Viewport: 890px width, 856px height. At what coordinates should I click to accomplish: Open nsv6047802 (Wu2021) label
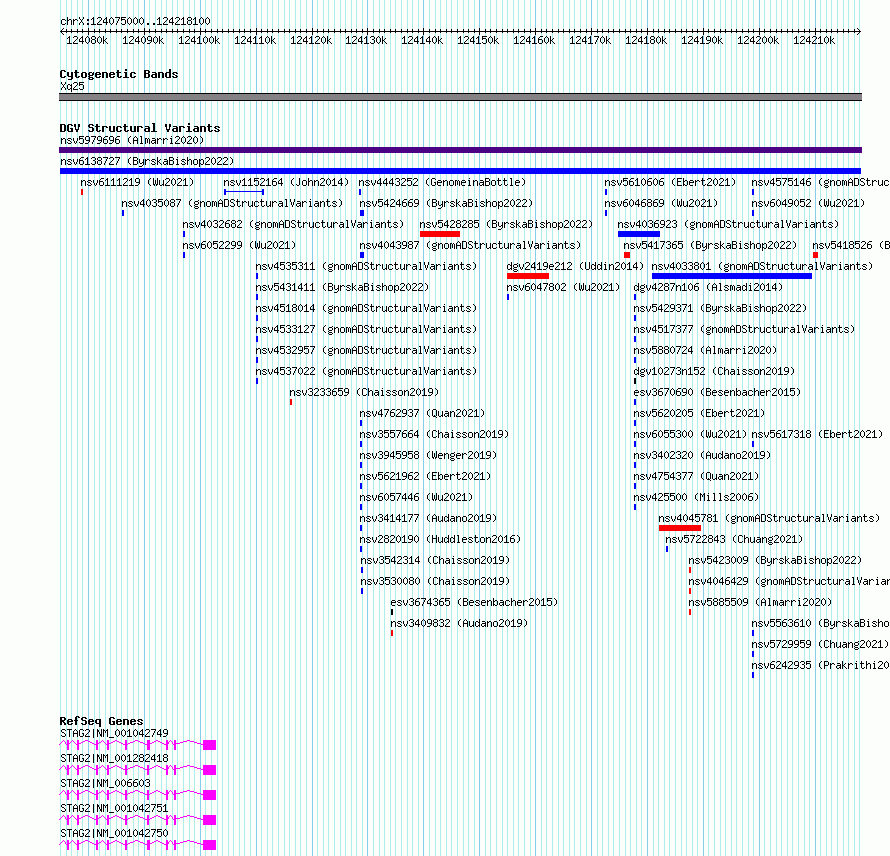(563, 287)
